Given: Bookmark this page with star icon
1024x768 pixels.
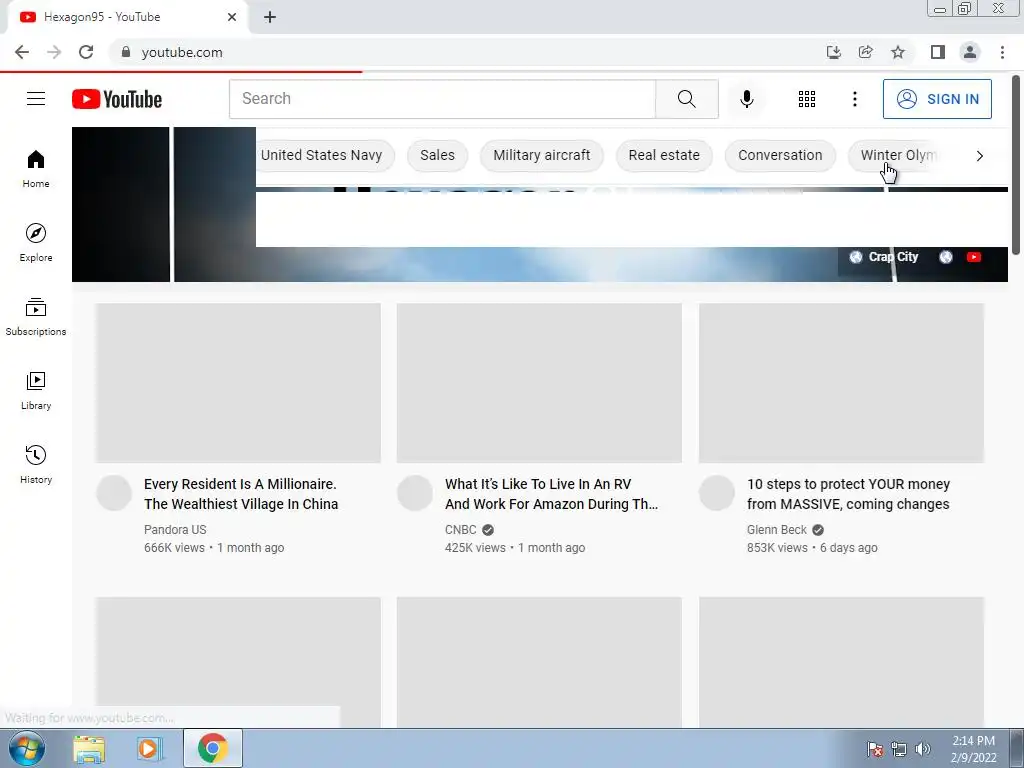Looking at the screenshot, I should tap(898, 52).
